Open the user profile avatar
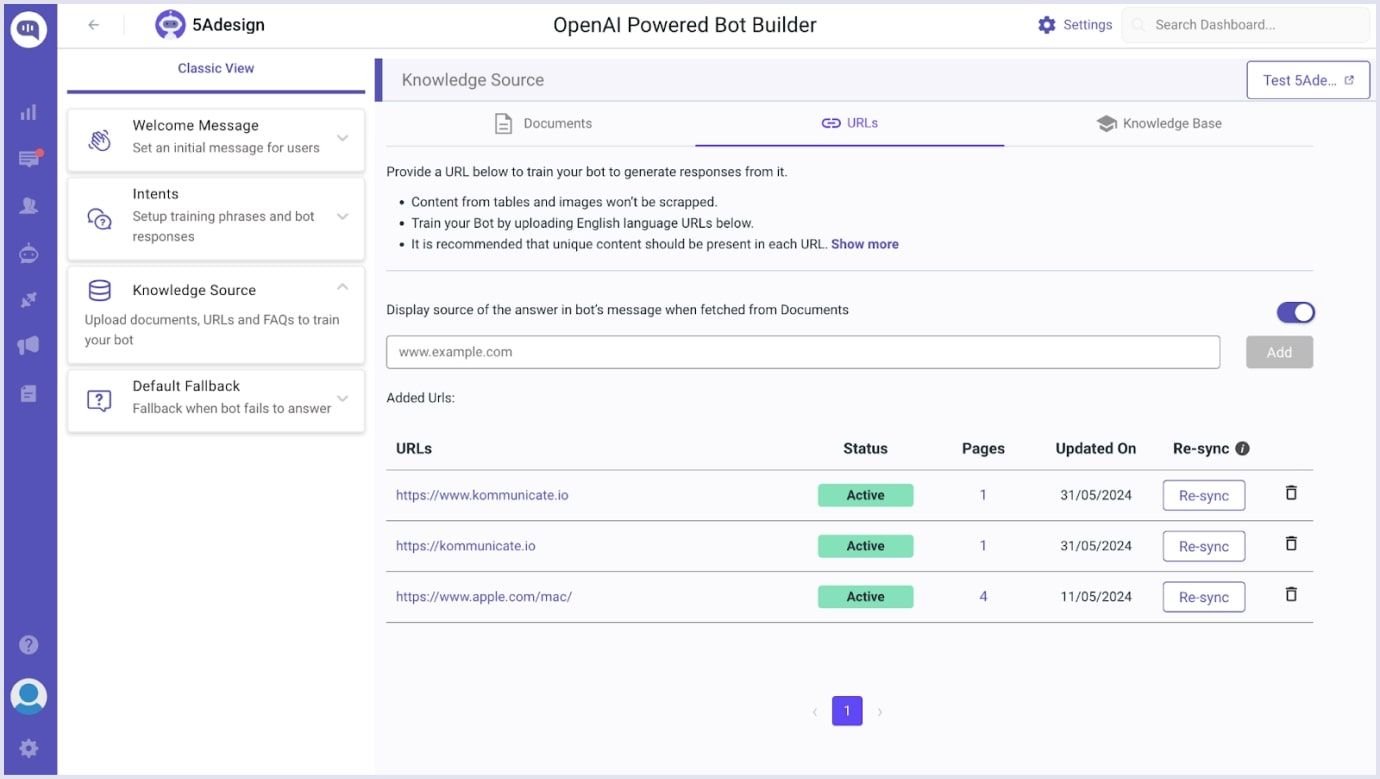This screenshot has width=1380, height=779. click(x=29, y=696)
